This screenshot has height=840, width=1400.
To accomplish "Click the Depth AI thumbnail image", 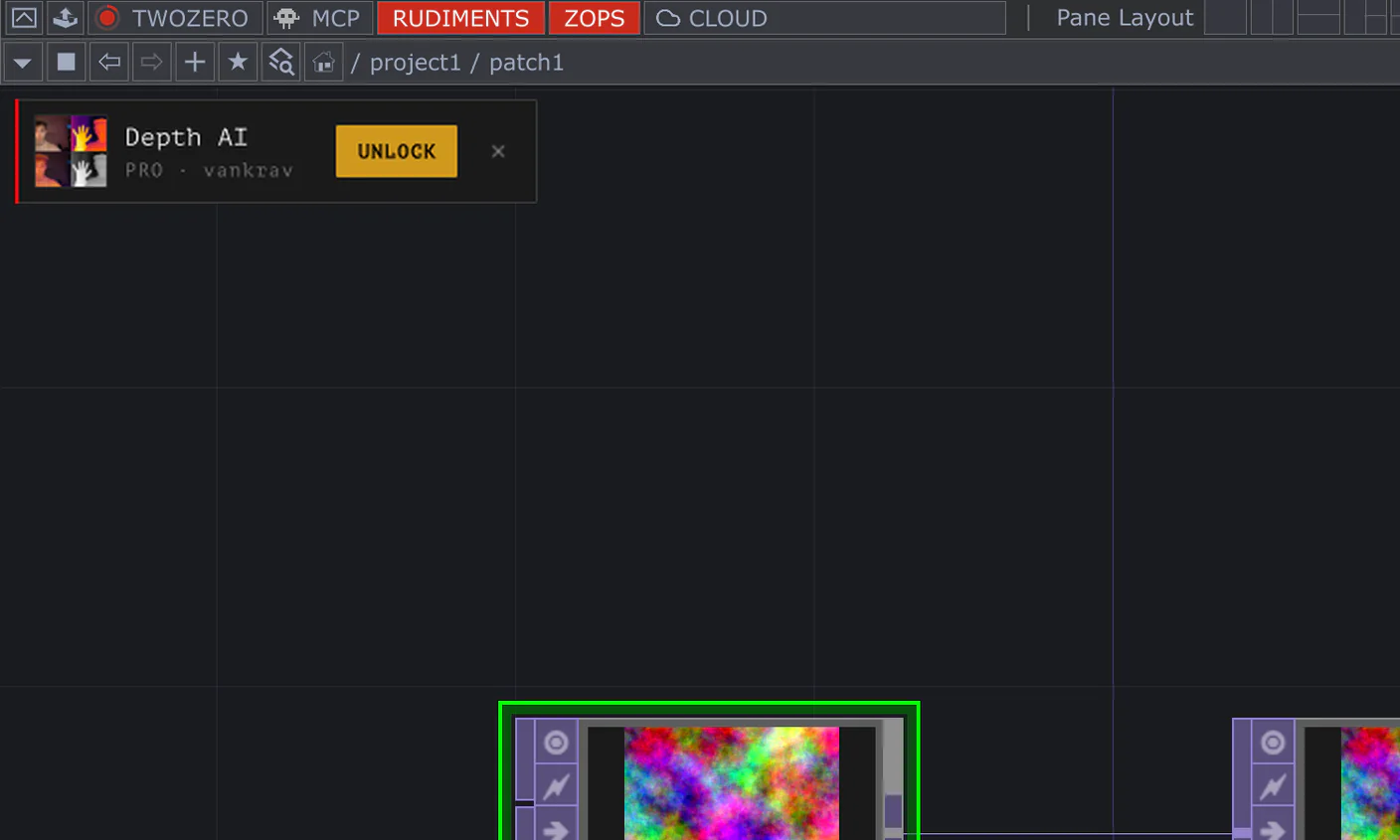I will pyautogui.click(x=71, y=151).
